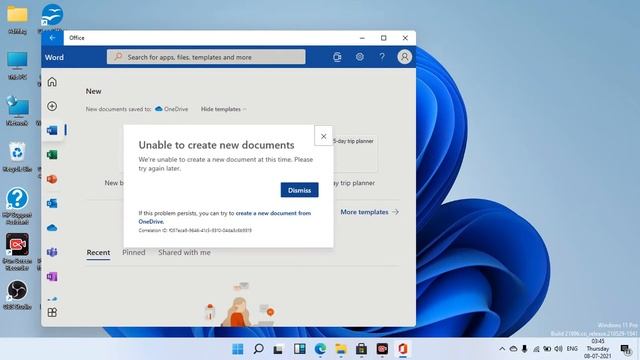Open the screen recorder desktop shortcut
640x360 pixels.
[17, 252]
